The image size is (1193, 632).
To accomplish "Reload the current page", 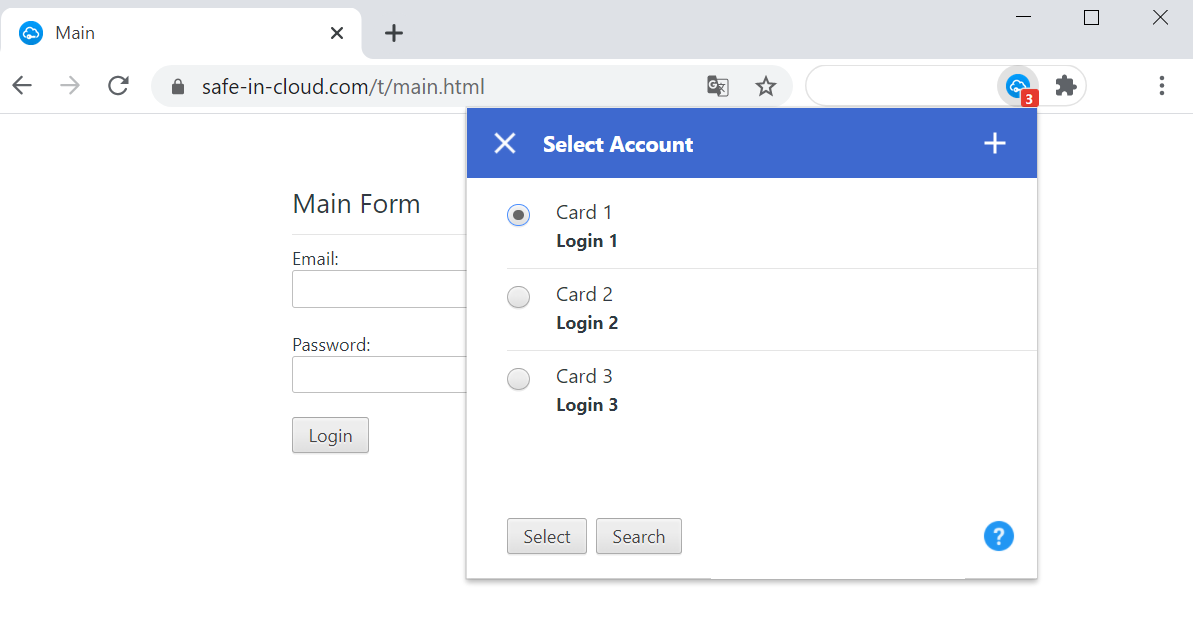I will pos(118,85).
